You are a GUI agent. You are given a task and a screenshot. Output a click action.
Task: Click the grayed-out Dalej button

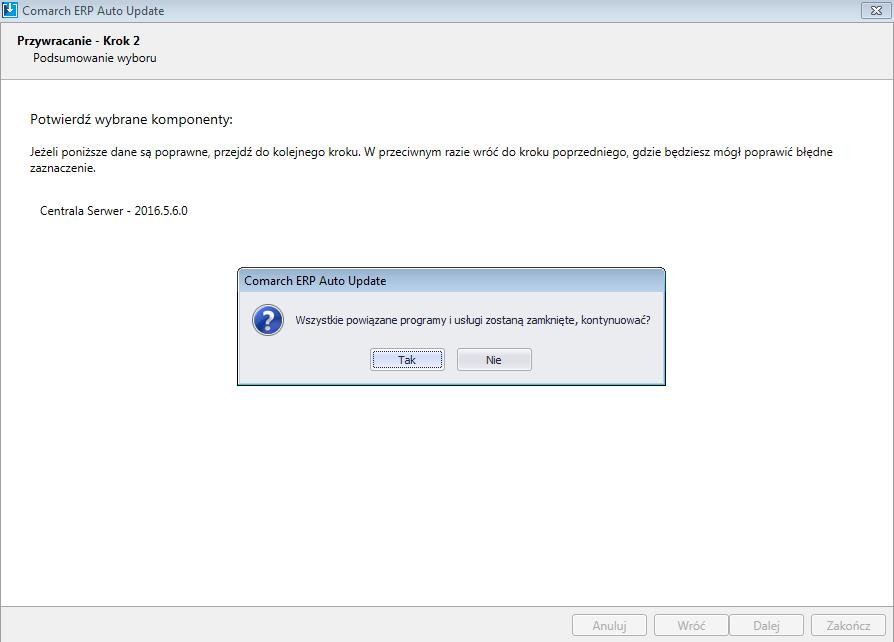[x=766, y=625]
